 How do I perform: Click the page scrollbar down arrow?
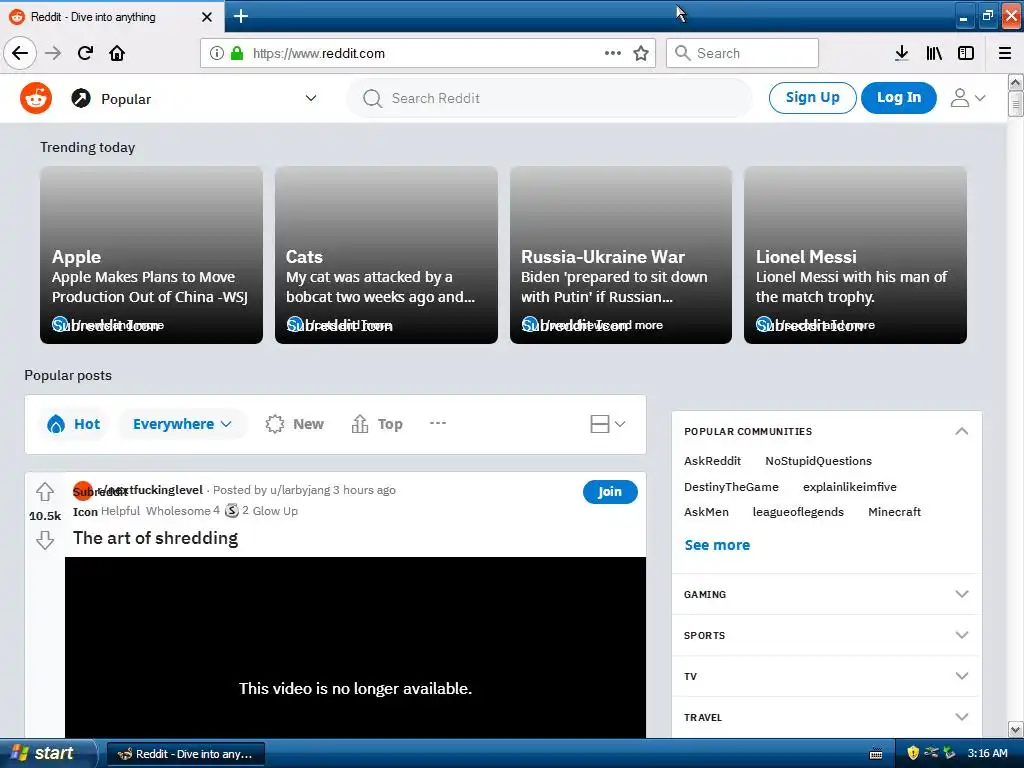[1015, 729]
